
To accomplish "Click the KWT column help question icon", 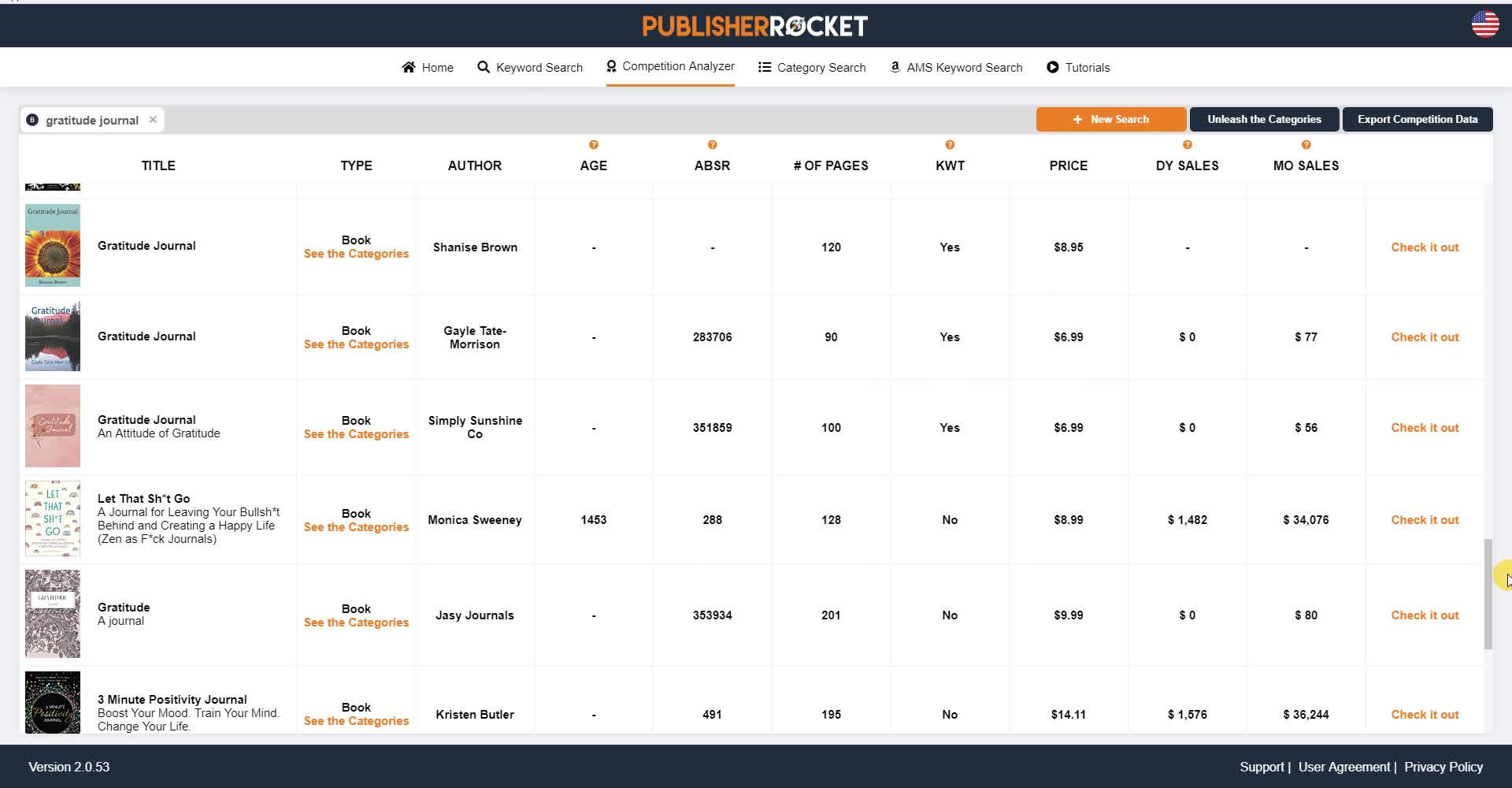I will pos(950,145).
